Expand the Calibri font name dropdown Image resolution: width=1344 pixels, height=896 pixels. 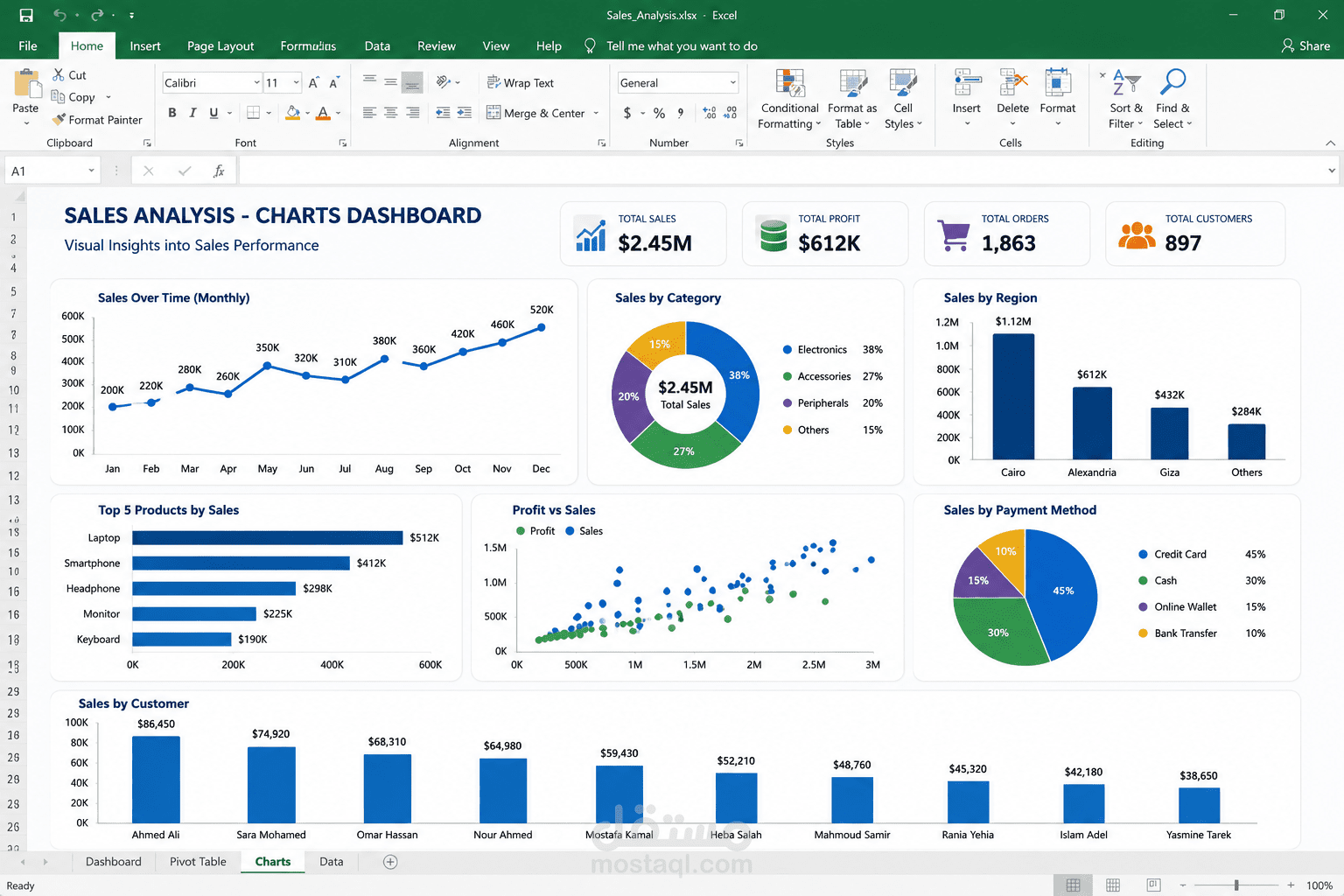pos(256,82)
